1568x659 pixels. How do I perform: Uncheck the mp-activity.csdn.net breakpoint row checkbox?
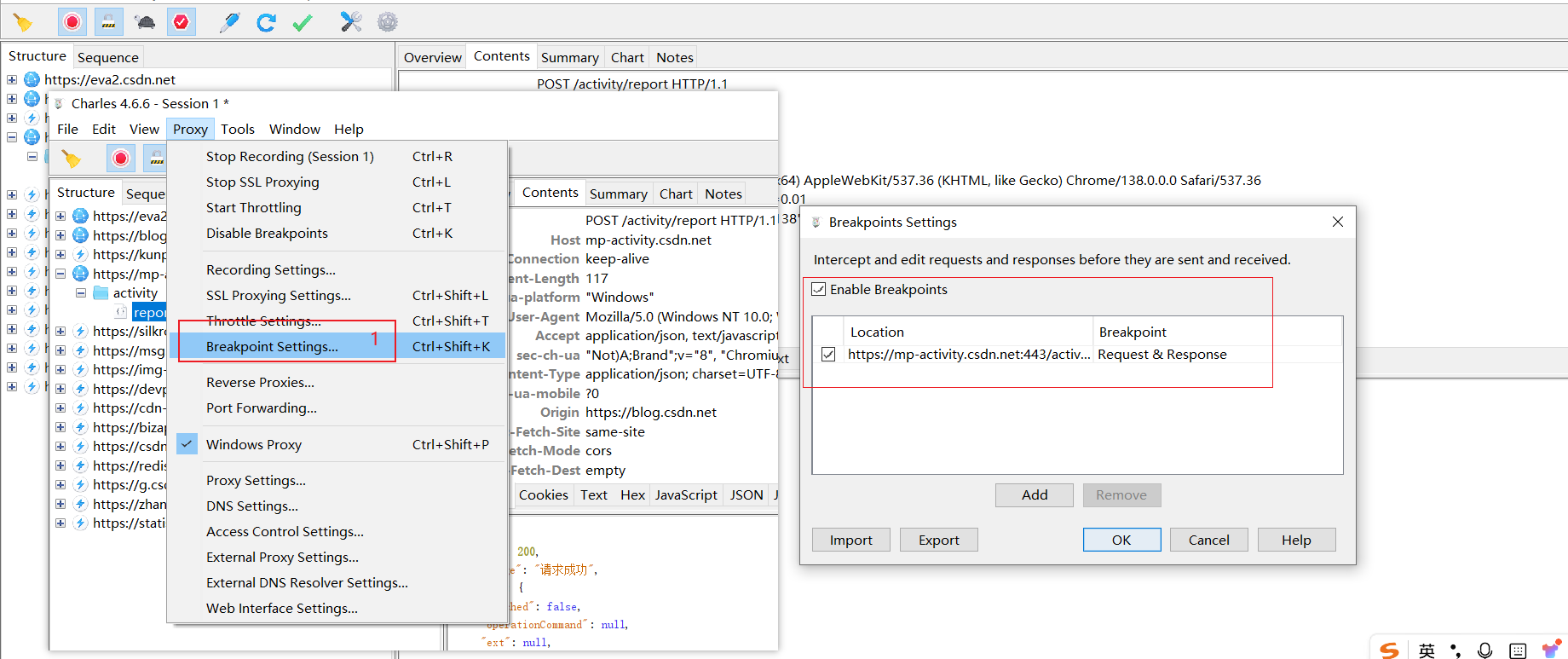coord(828,354)
